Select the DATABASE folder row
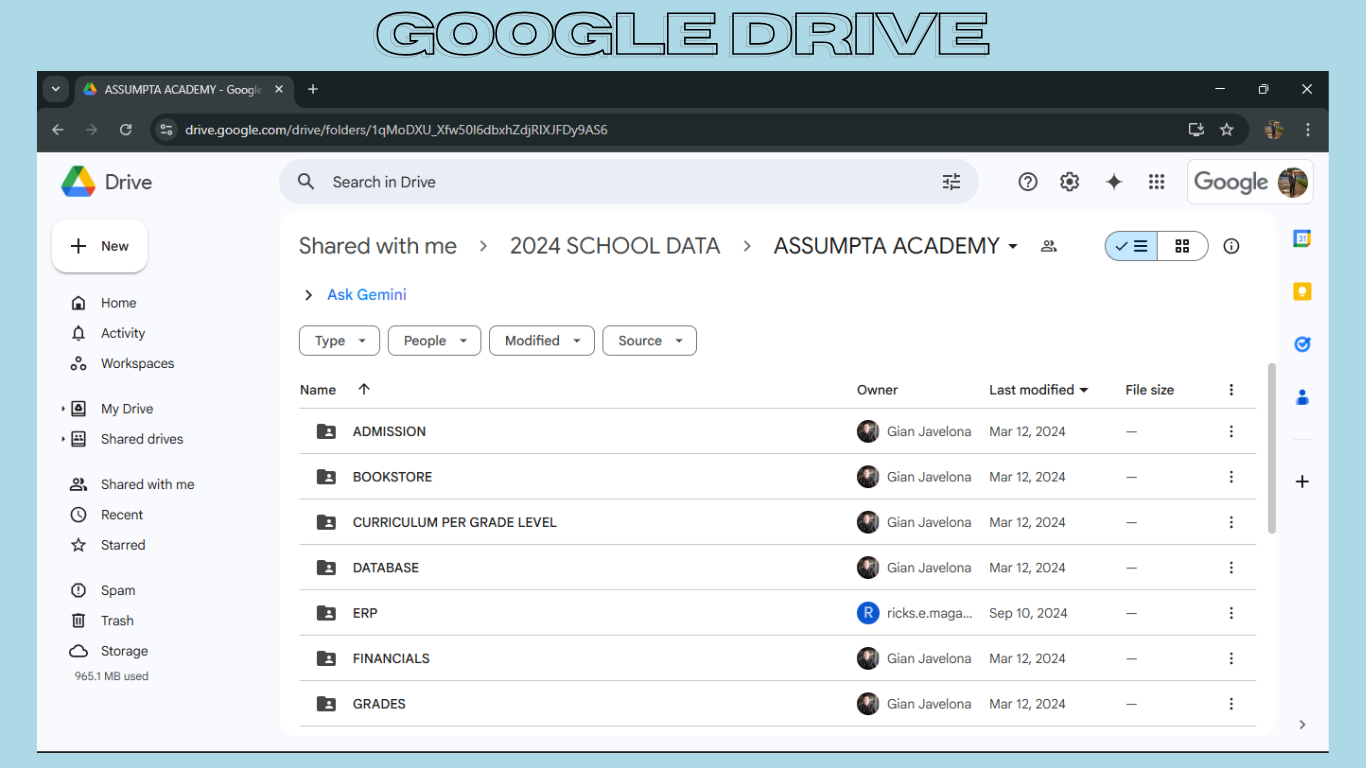 [777, 568]
